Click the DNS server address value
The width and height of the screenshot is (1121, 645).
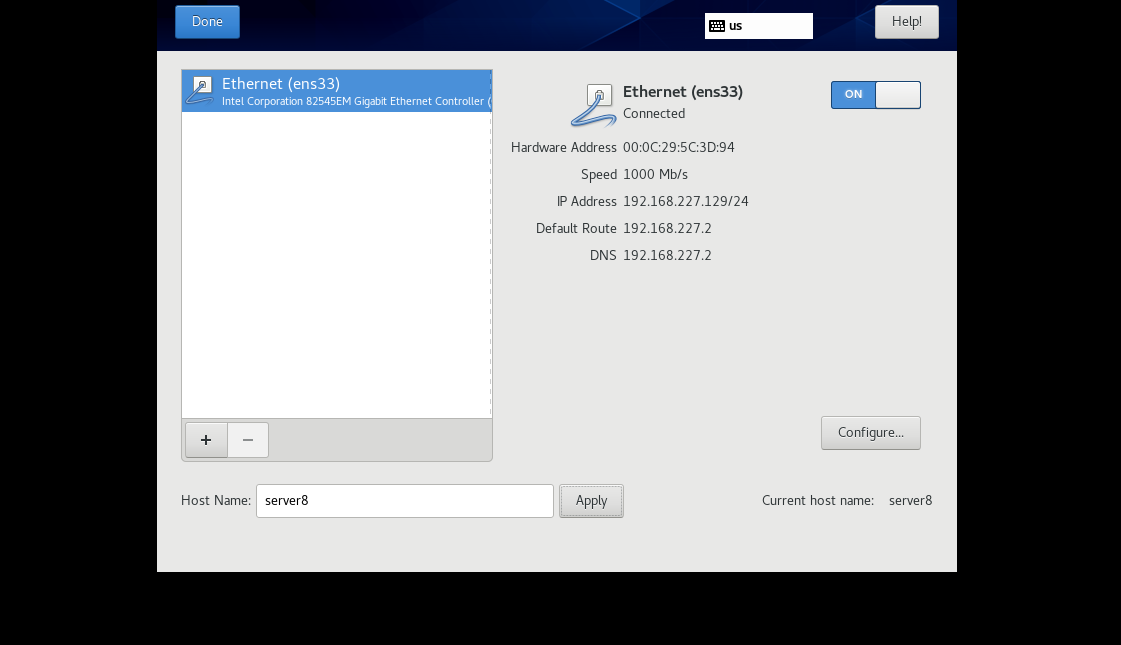tap(667, 256)
